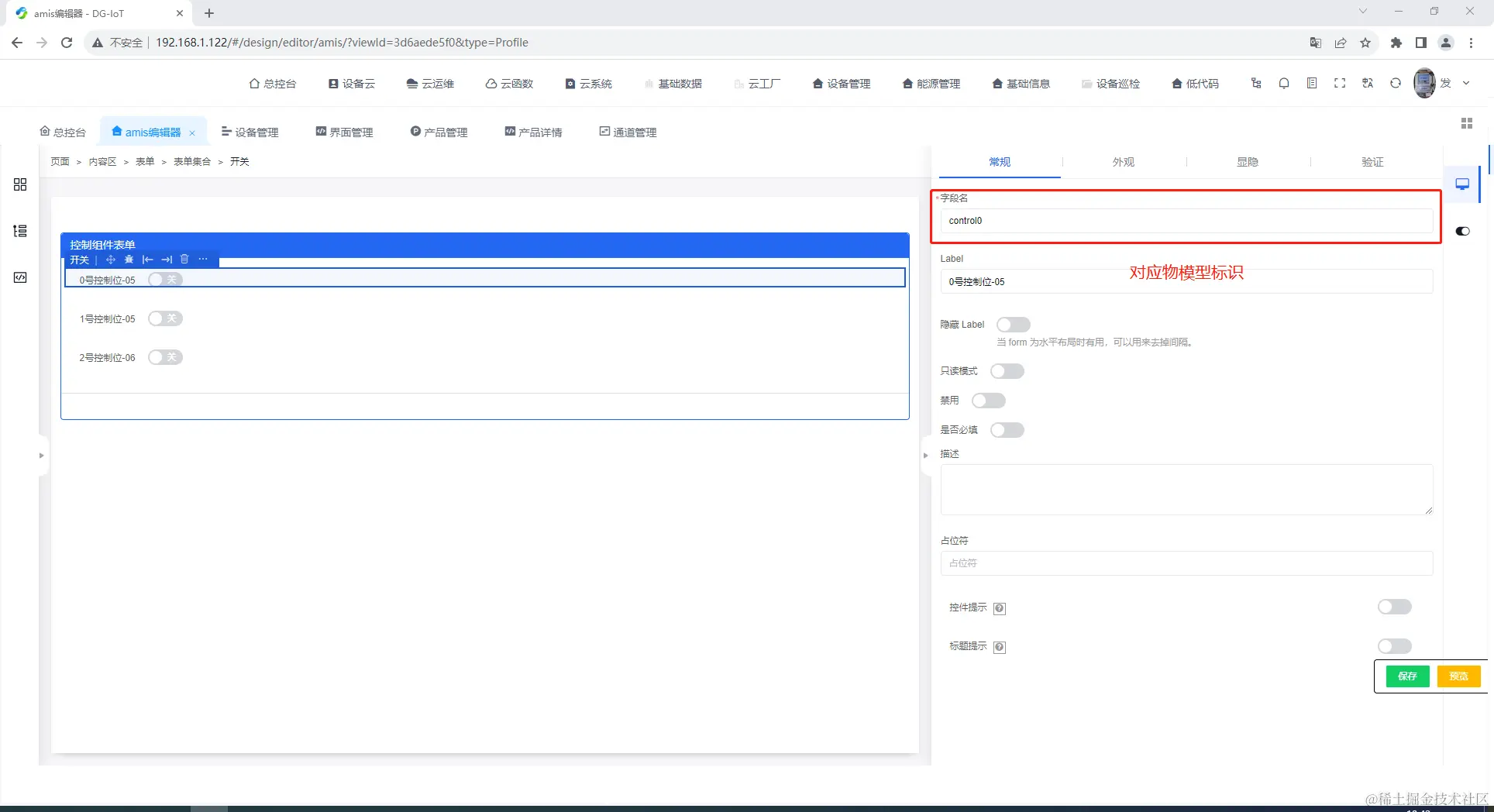Open the 界面管理 page tab

coord(345,132)
